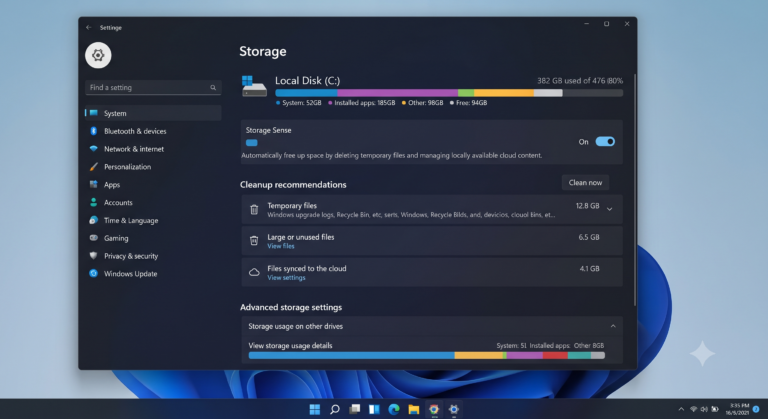Open Task View on the taskbar
Image resolution: width=768 pixels, height=419 pixels.
coord(355,409)
